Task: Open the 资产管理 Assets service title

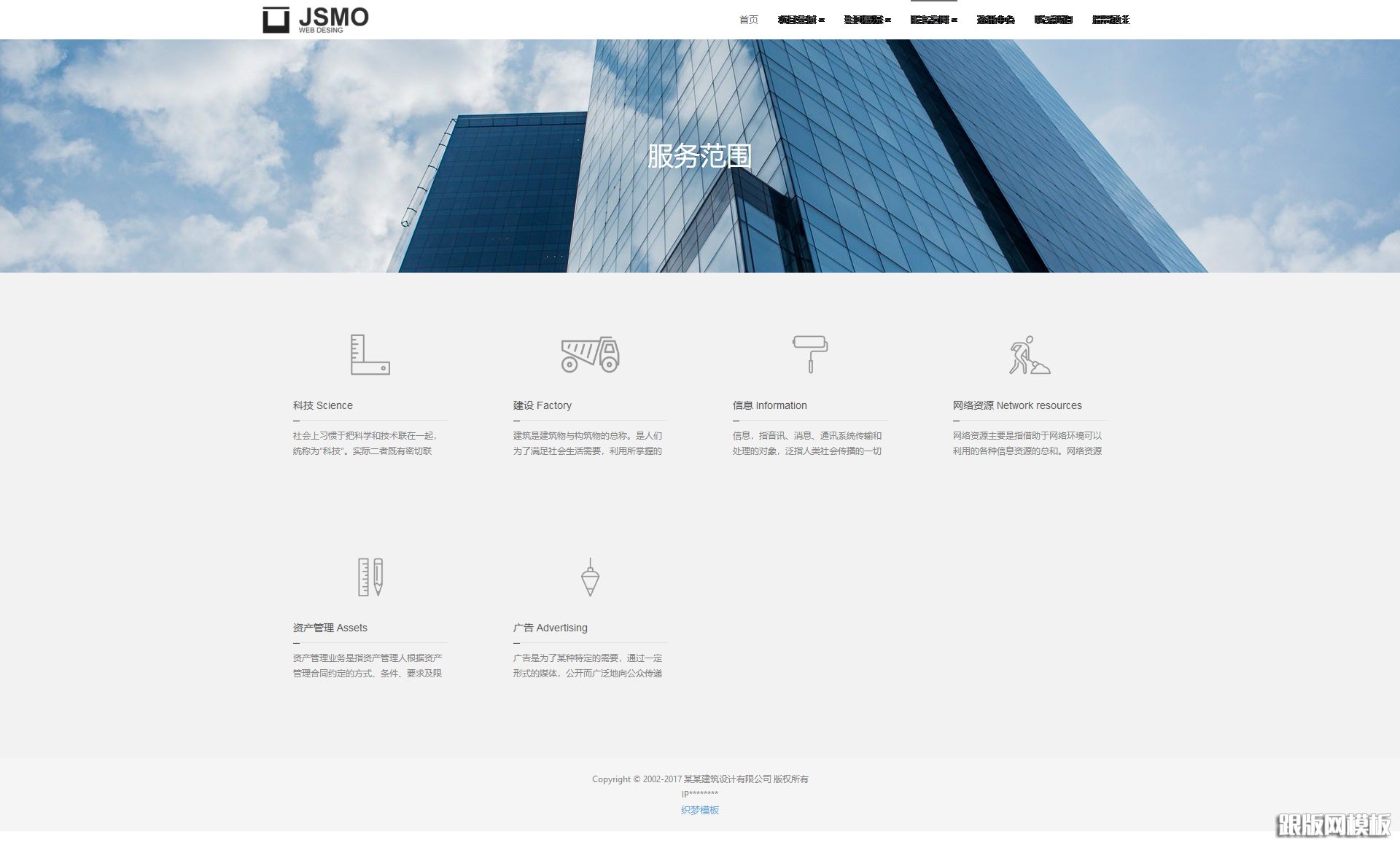Action: 330,628
